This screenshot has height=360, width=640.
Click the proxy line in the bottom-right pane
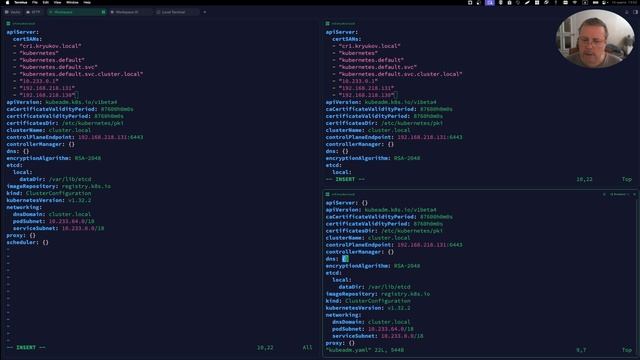click(340, 343)
